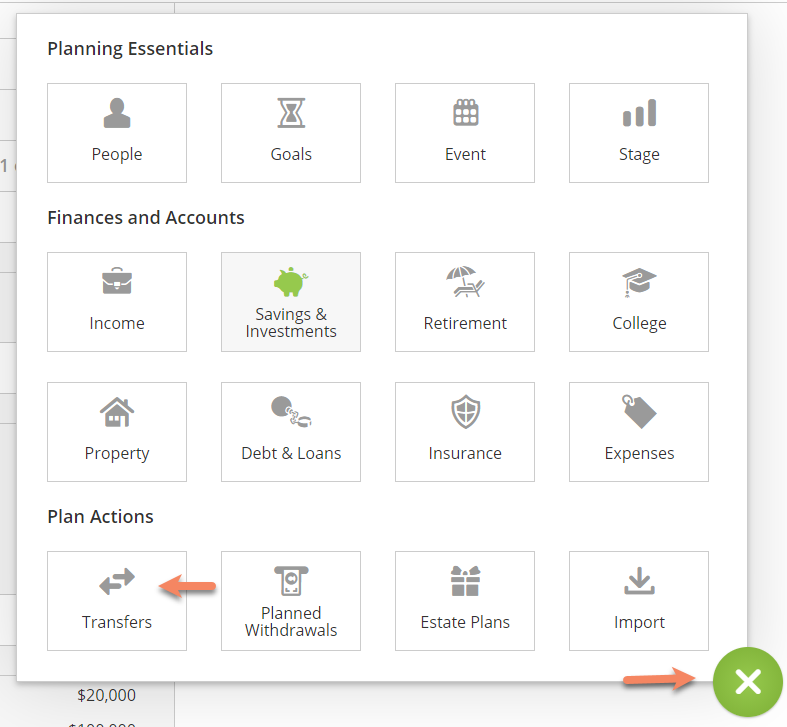The image size is (787, 727).
Task: Open Savings & Investments piggy bank
Action: click(x=291, y=302)
